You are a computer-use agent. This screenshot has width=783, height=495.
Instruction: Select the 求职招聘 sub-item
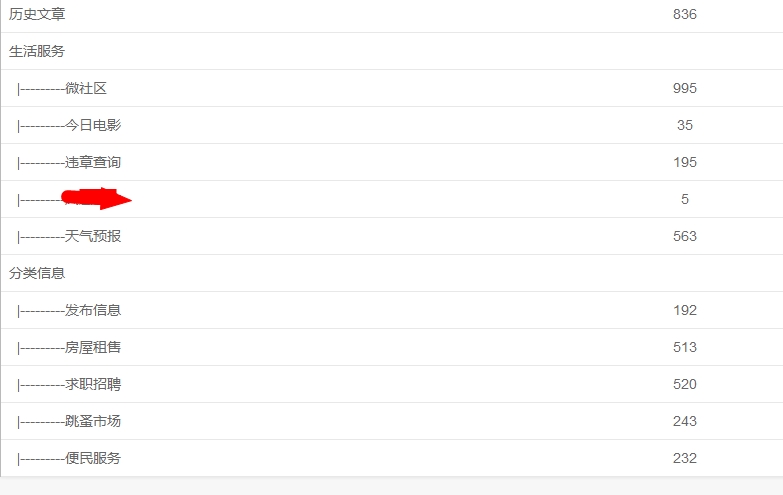click(x=93, y=384)
